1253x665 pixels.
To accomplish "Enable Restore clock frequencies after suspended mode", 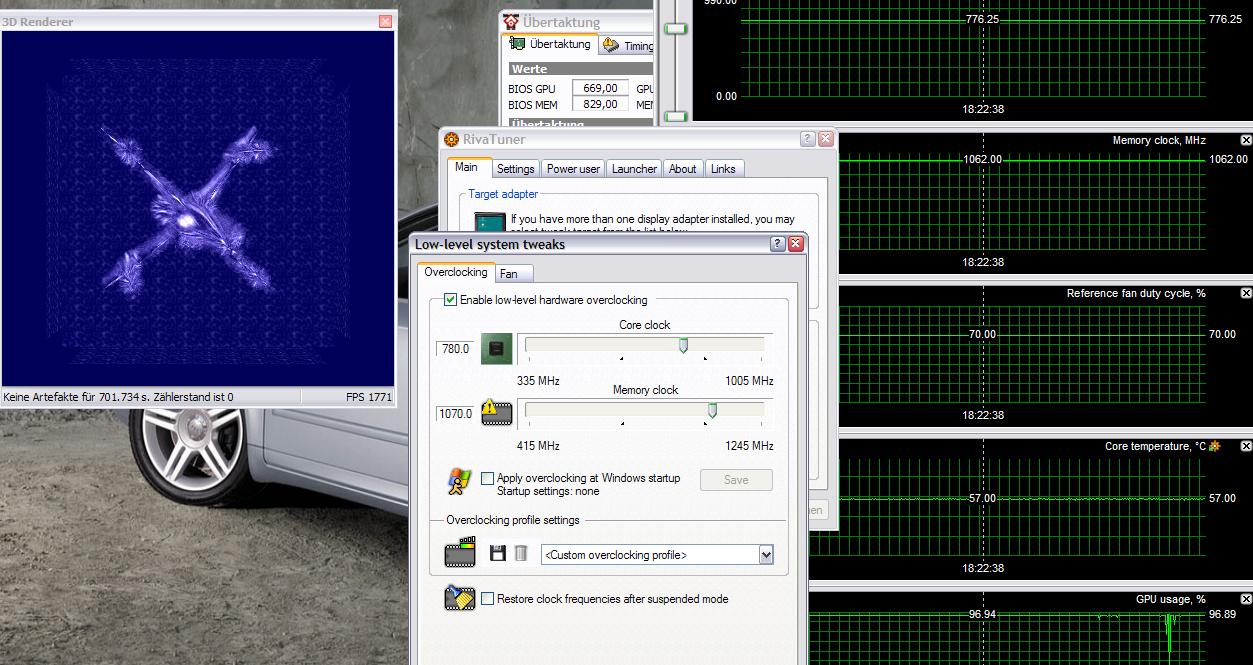I will (x=488, y=599).
